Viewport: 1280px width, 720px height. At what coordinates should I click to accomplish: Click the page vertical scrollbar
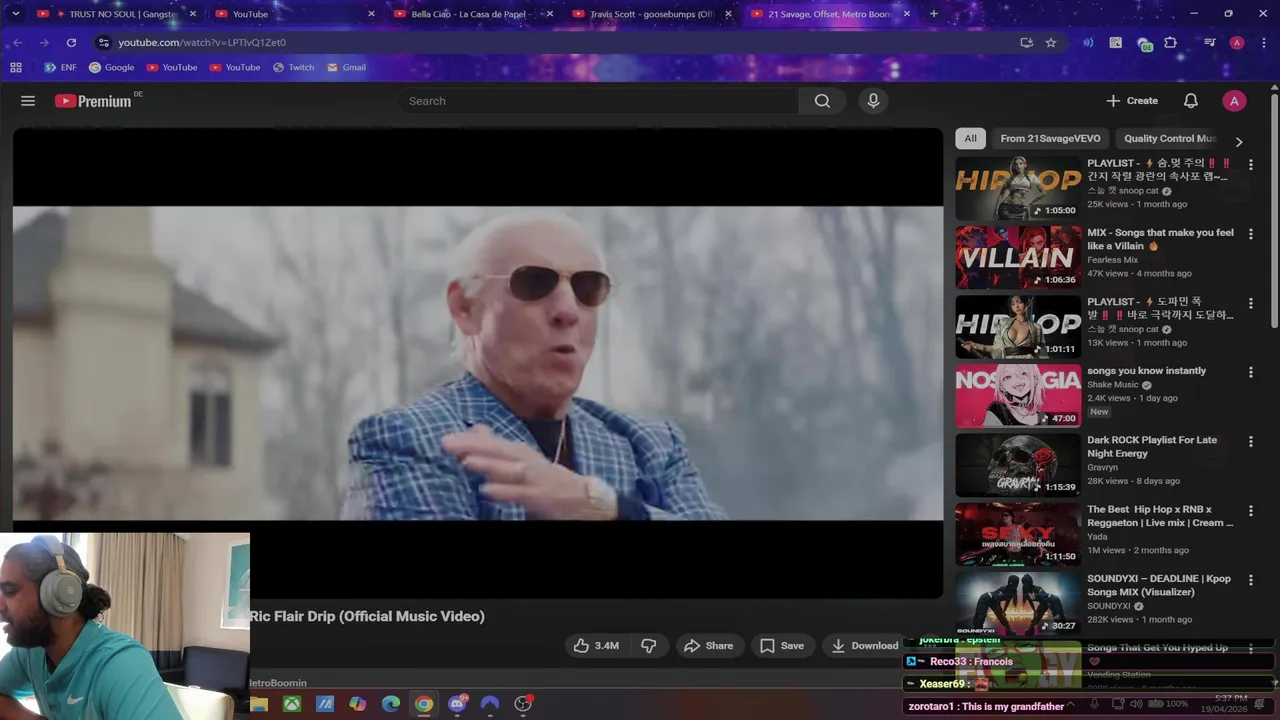pos(1274,210)
